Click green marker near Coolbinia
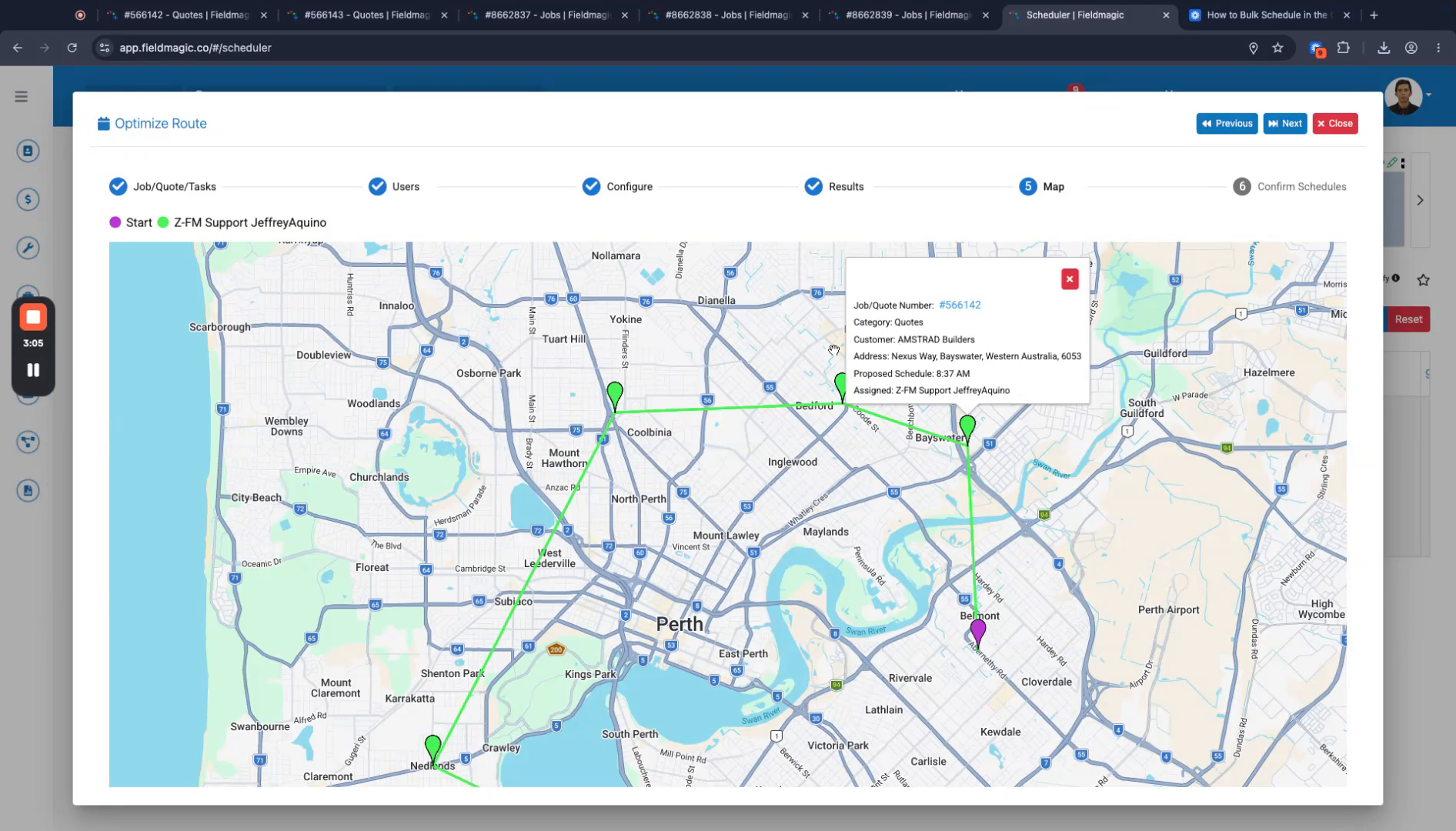This screenshot has height=831, width=1456. click(x=614, y=395)
